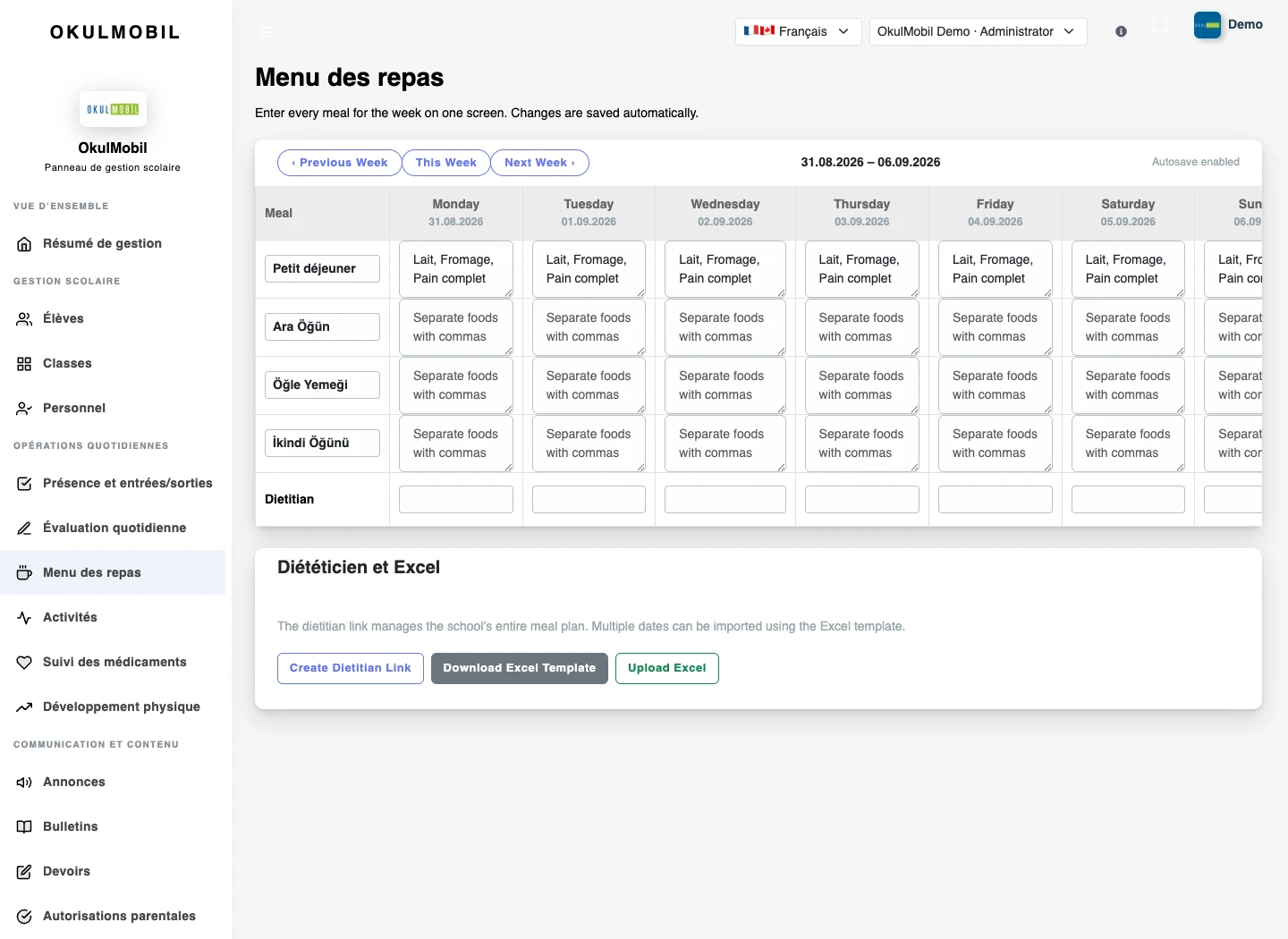The height and width of the screenshot is (939, 1288).
Task: Edit the Öğle Yemeği meal name field
Action: (322, 385)
